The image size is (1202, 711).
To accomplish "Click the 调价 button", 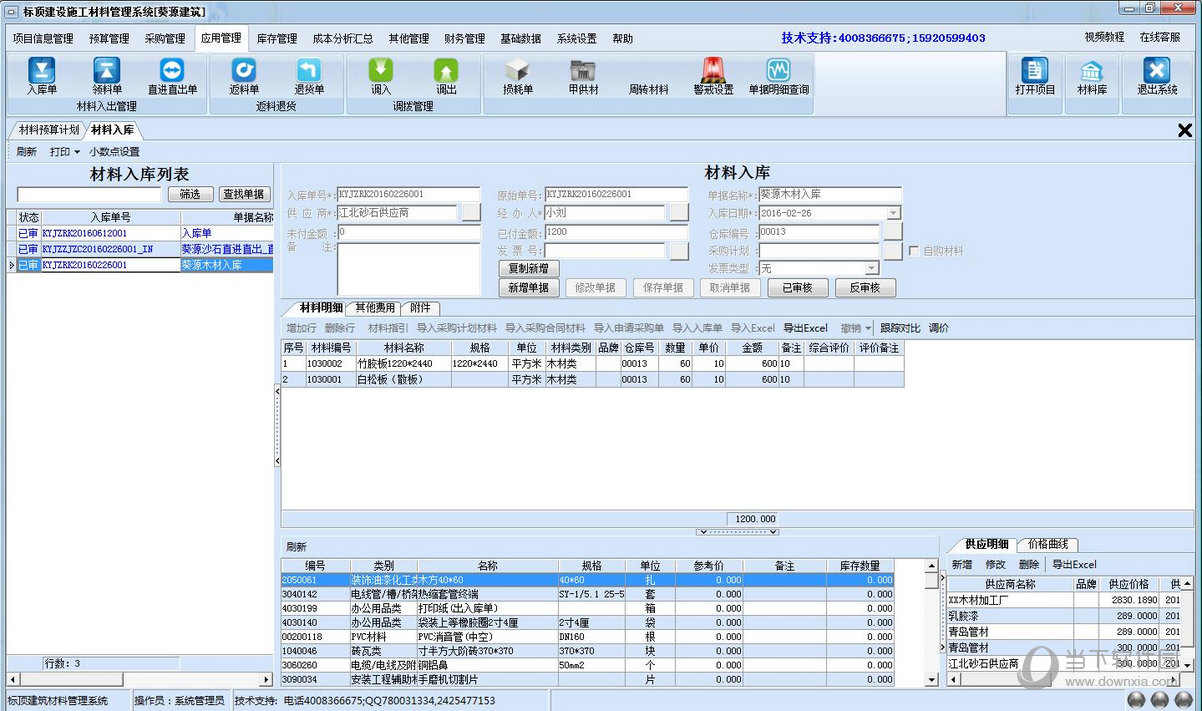I will (939, 328).
